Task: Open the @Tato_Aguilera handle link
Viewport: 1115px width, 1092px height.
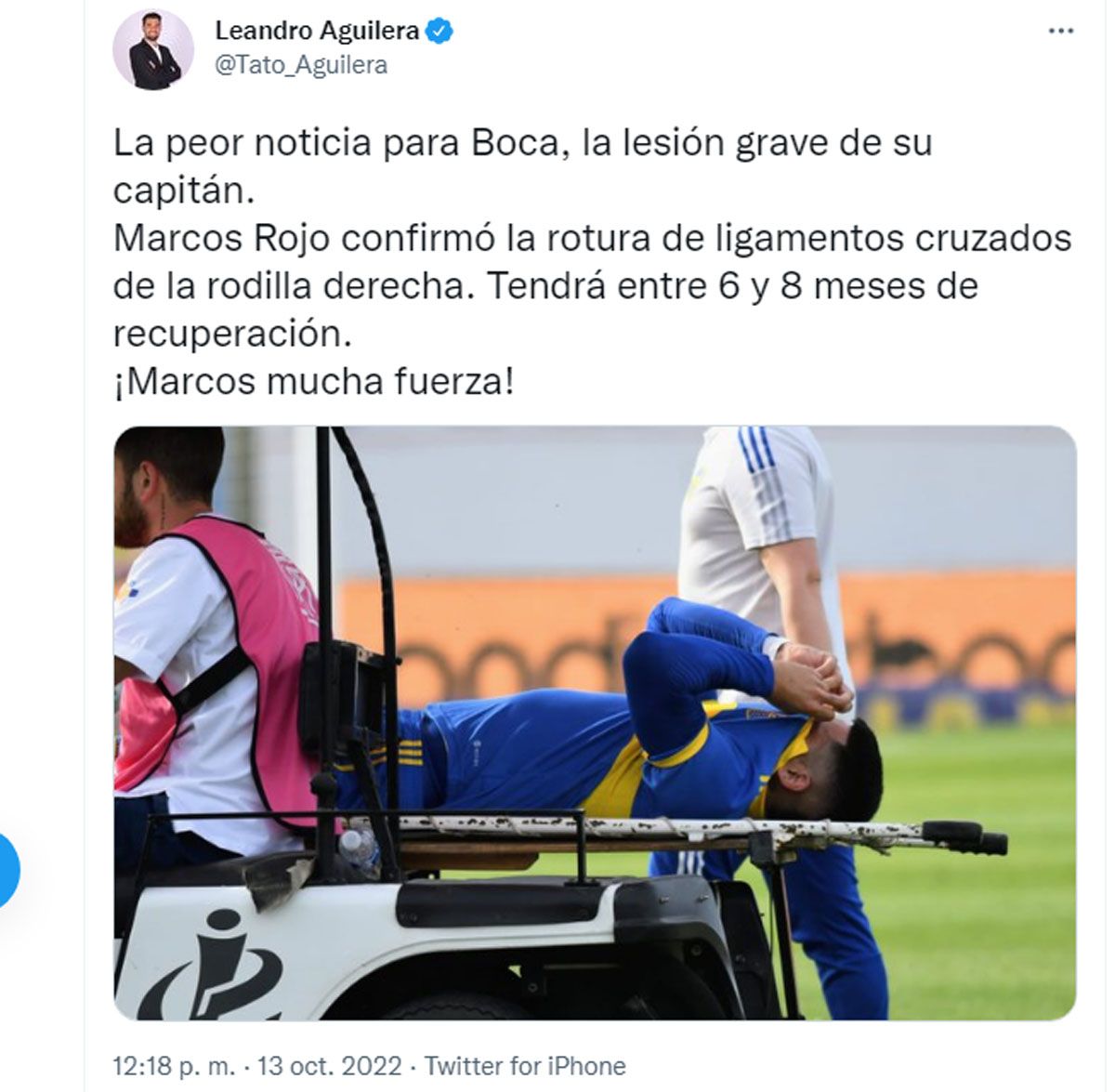Action: (x=301, y=65)
